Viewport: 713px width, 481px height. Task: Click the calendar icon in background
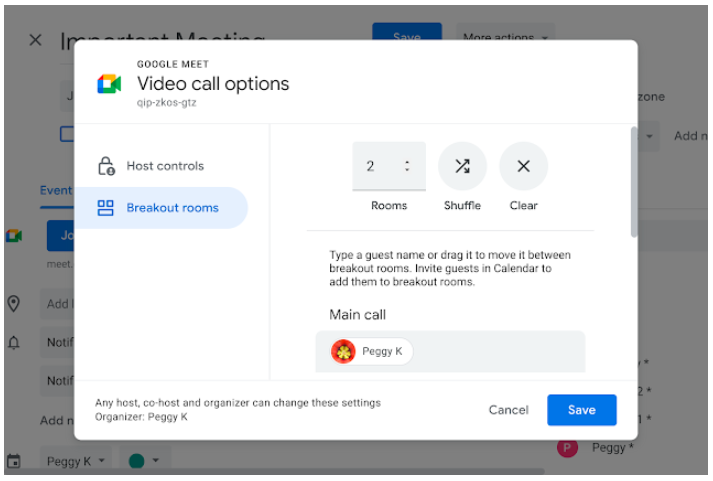[14, 461]
